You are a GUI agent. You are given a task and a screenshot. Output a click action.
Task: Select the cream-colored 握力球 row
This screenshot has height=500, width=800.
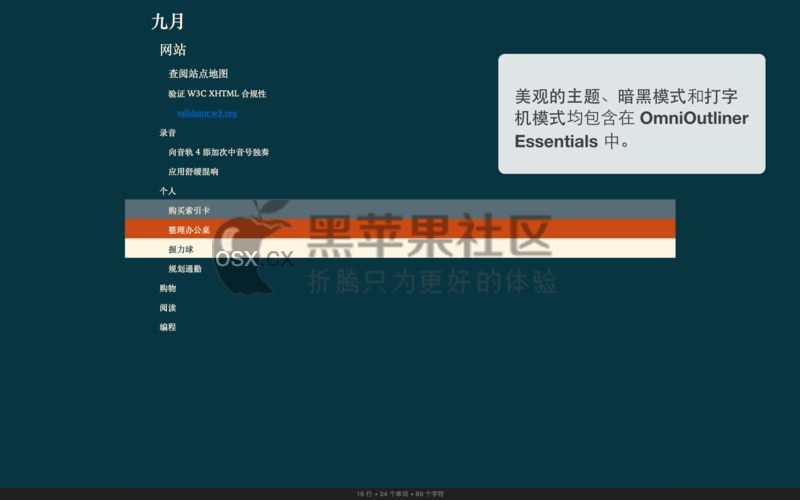point(400,248)
